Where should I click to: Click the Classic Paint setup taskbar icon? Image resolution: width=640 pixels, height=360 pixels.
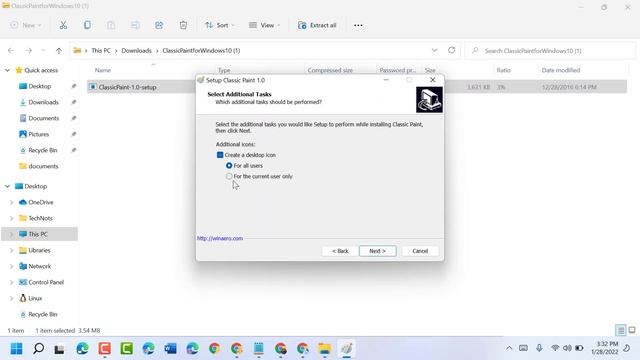(347, 349)
